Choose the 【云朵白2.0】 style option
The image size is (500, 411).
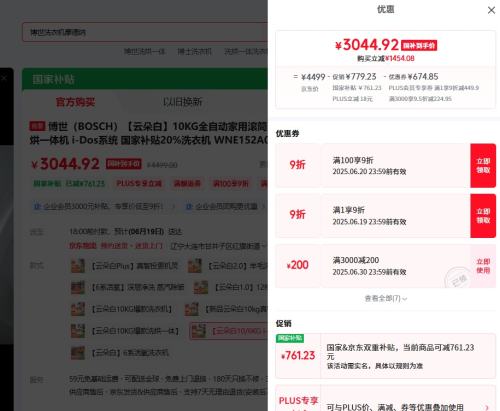click(228, 266)
